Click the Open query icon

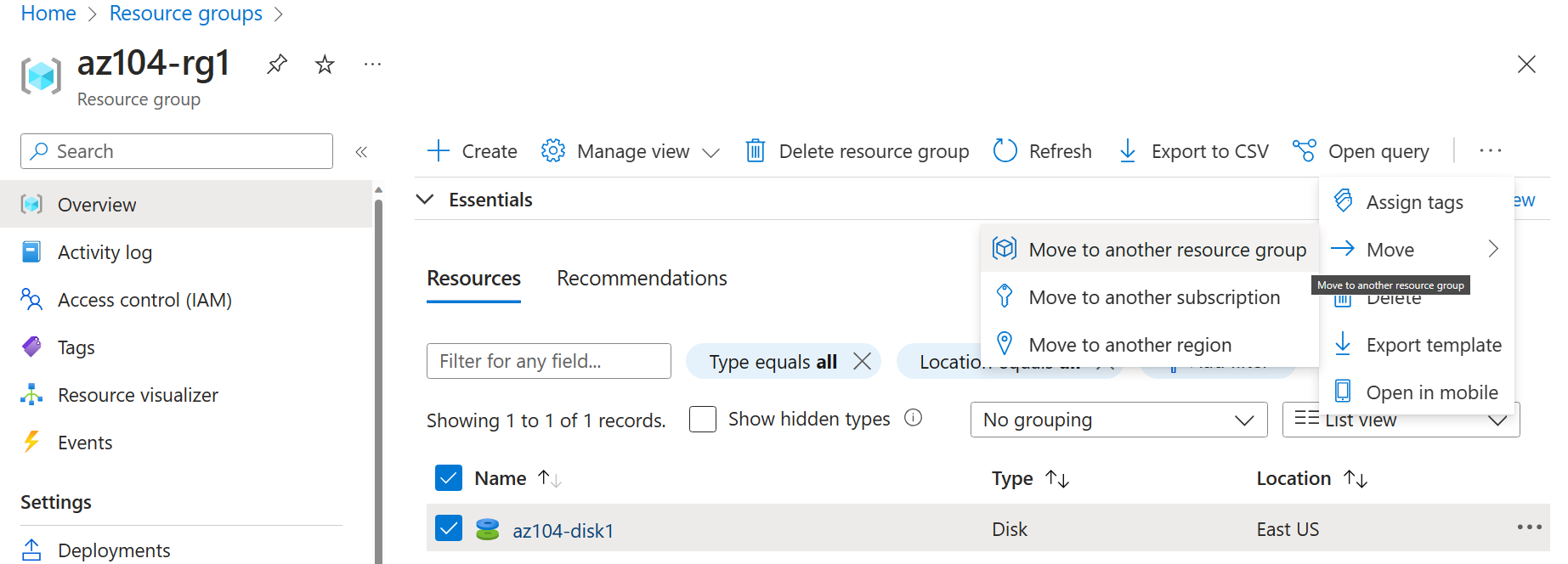pos(1304,151)
